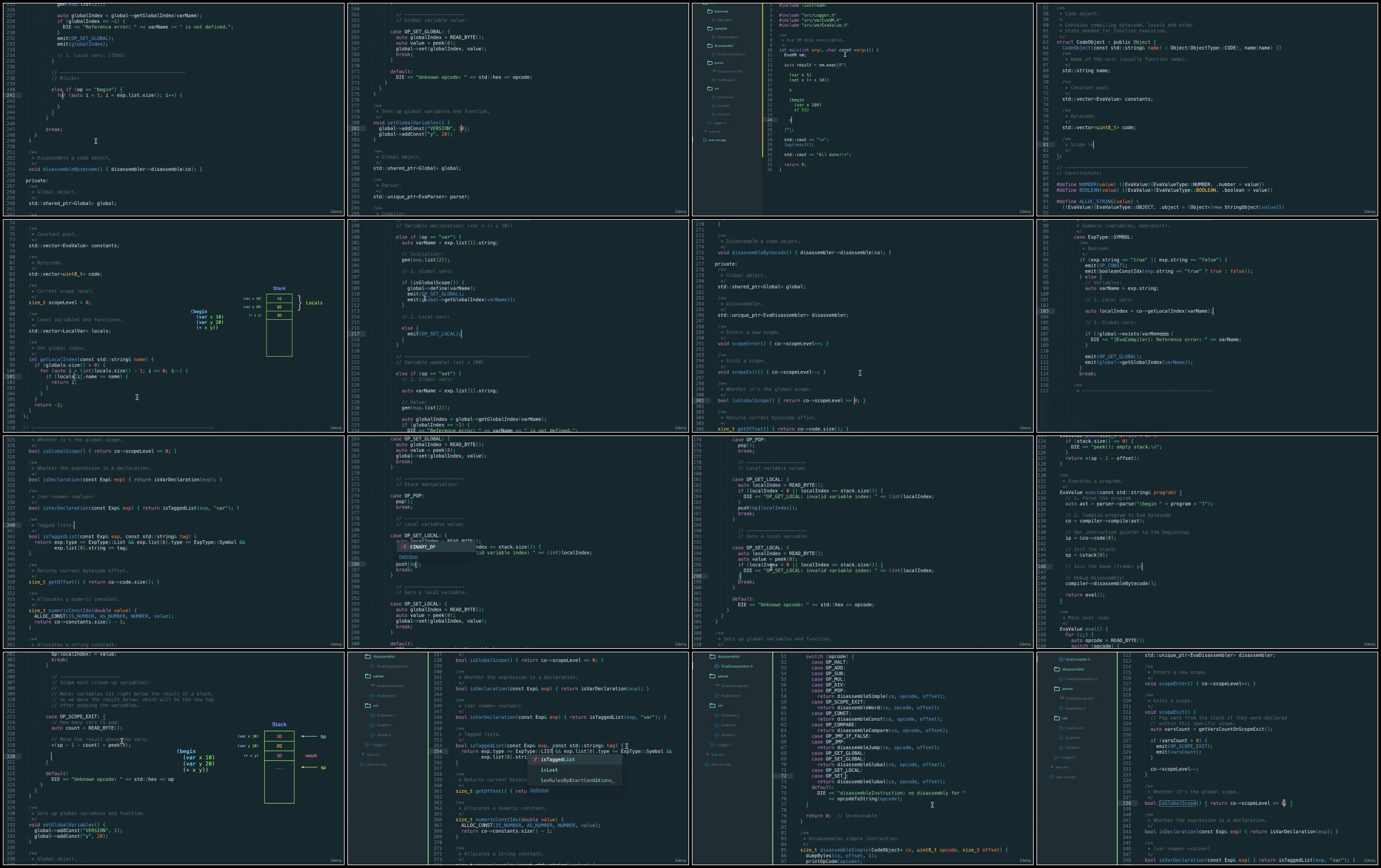Follow the Definition link below BINARY_OP popup

(408, 557)
